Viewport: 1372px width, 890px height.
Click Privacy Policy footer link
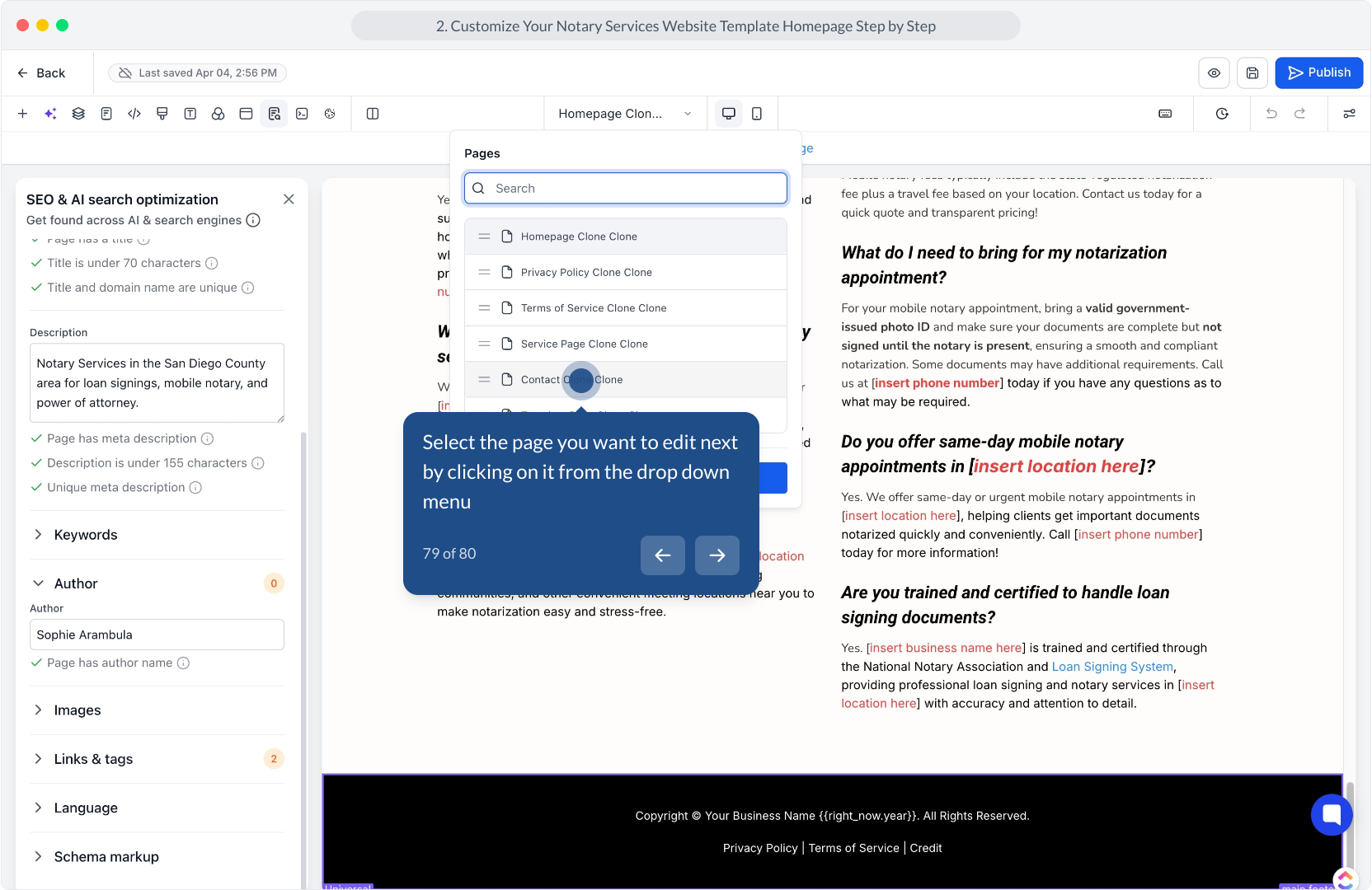760,848
